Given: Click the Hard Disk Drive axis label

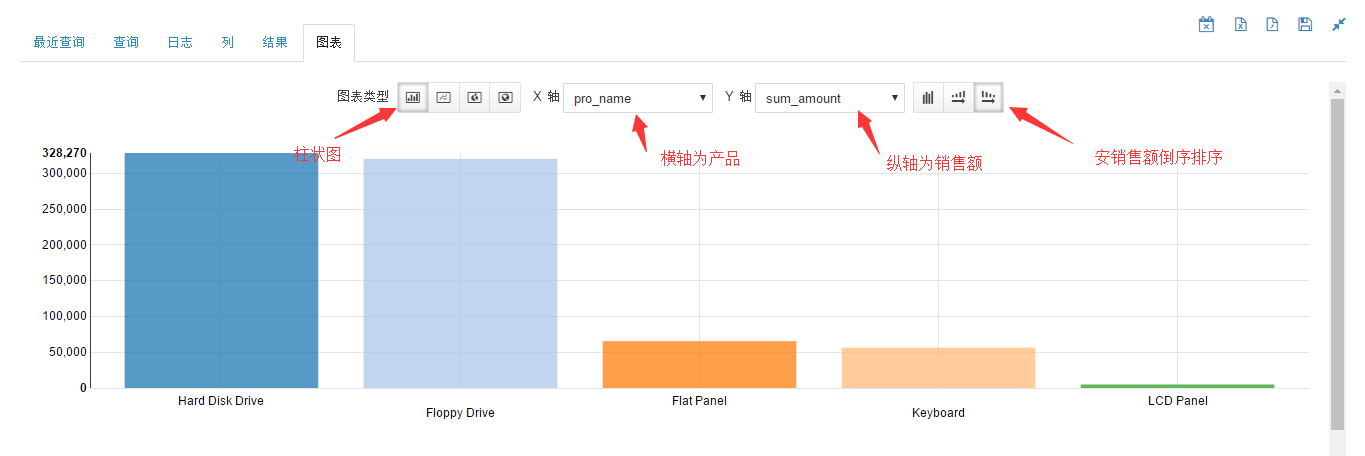Looking at the screenshot, I should [x=221, y=401].
